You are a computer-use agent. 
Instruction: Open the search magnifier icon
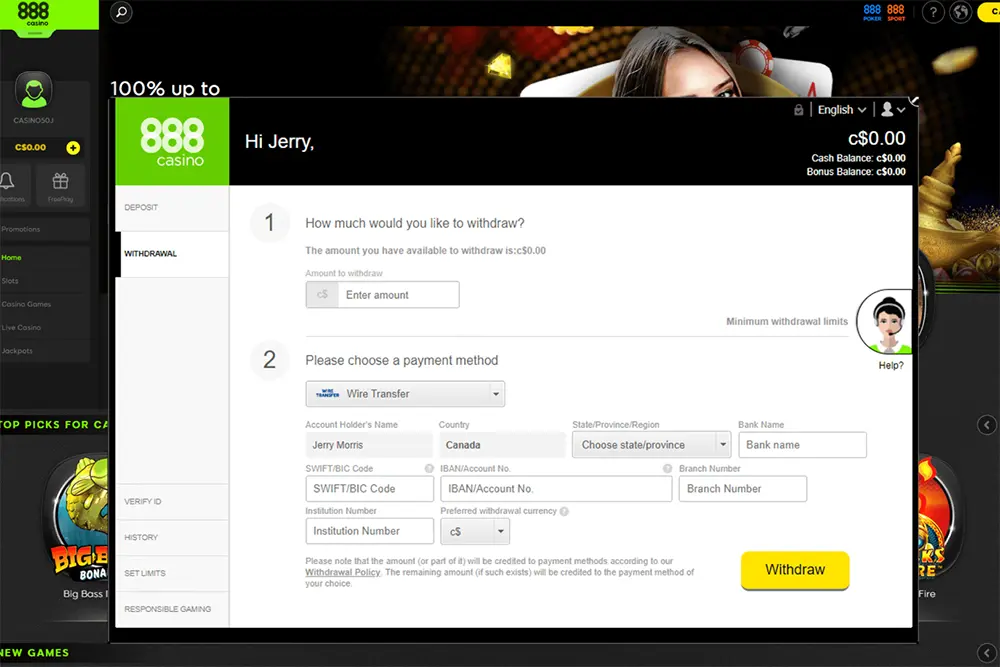(x=121, y=12)
